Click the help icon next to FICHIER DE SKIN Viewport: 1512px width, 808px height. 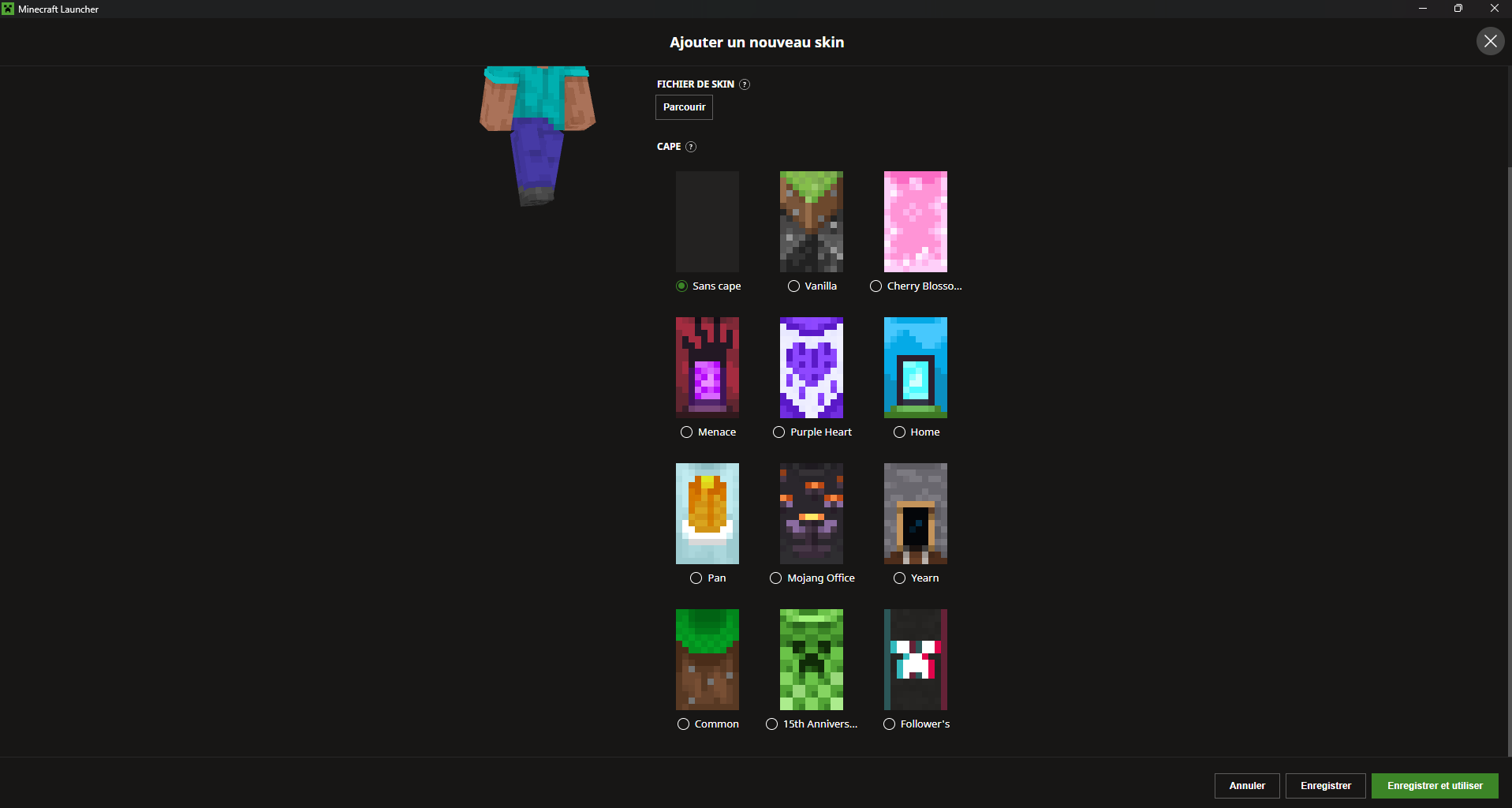(745, 84)
